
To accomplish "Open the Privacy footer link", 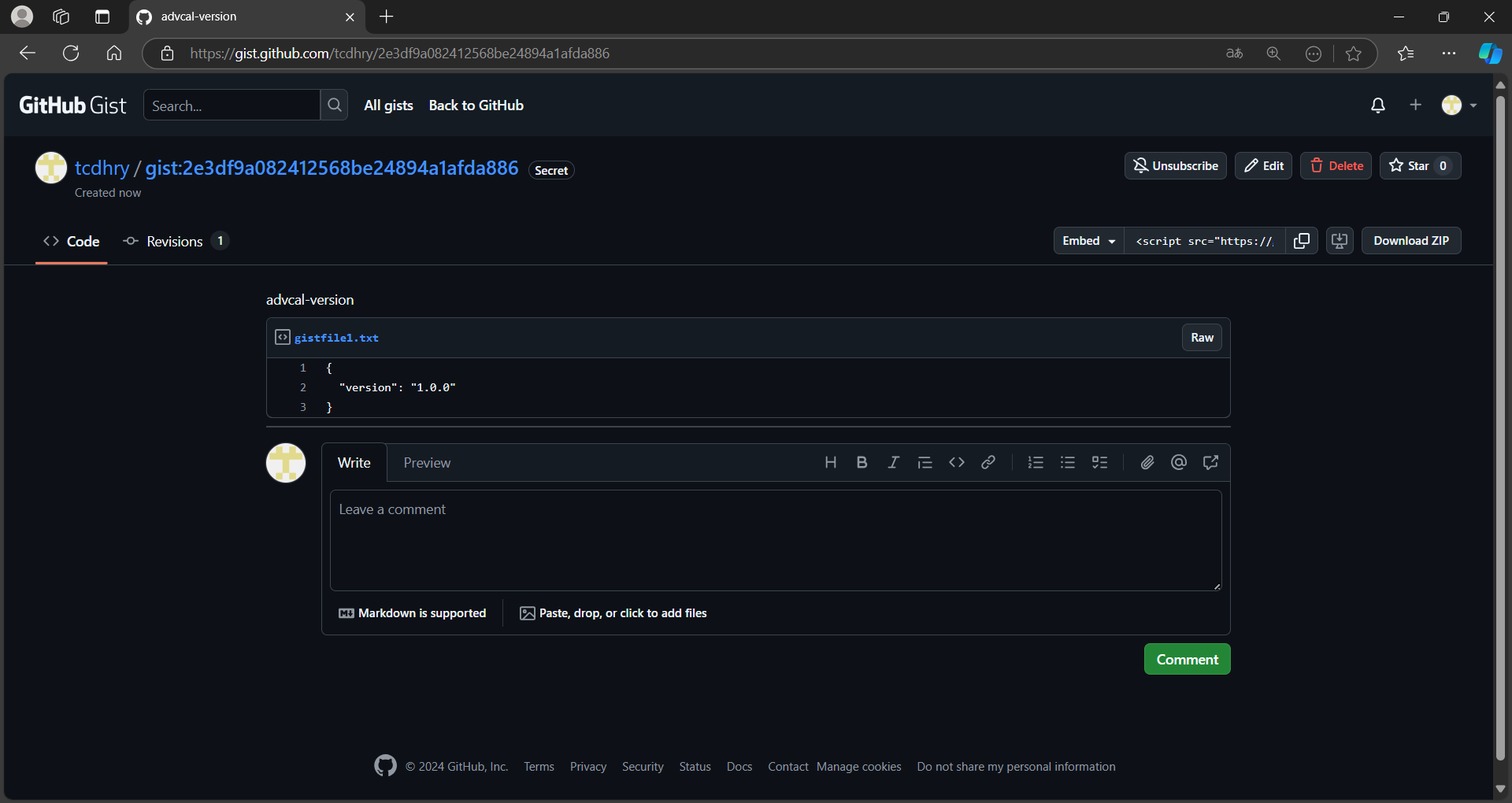I will click(x=588, y=767).
